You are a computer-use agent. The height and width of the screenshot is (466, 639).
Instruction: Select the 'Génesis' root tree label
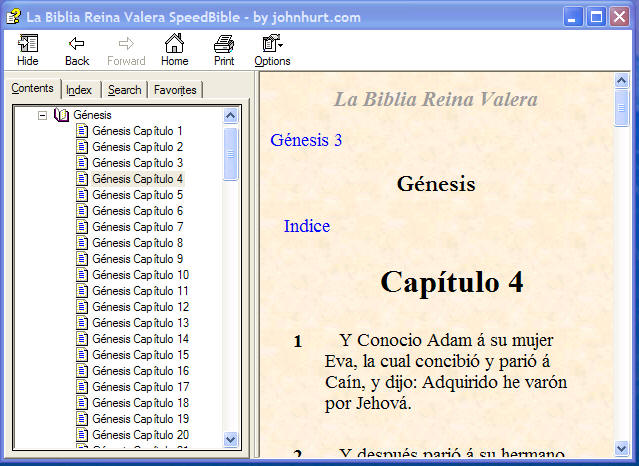click(93, 115)
